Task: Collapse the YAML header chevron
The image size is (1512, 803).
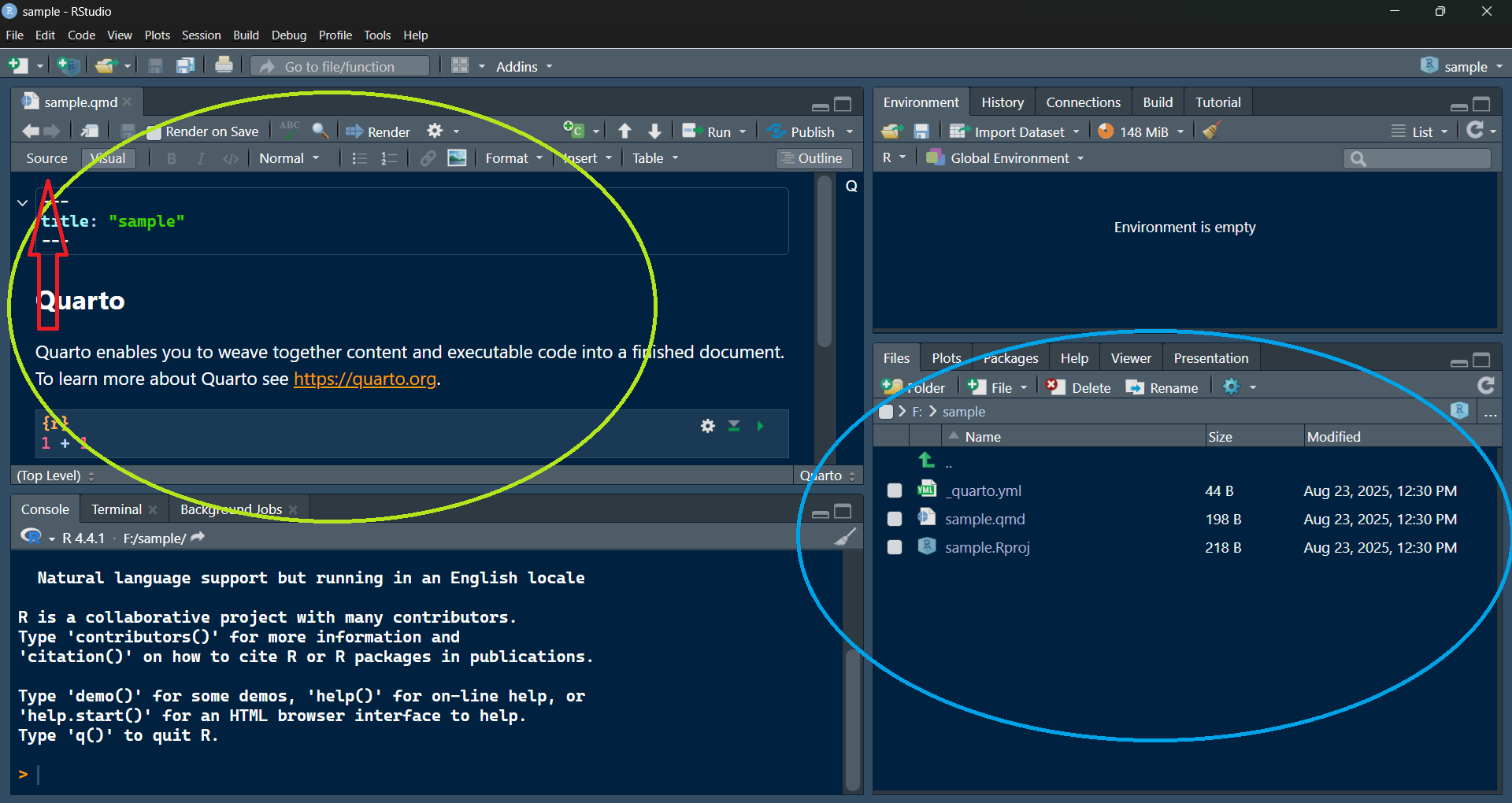Action: pyautogui.click(x=22, y=202)
